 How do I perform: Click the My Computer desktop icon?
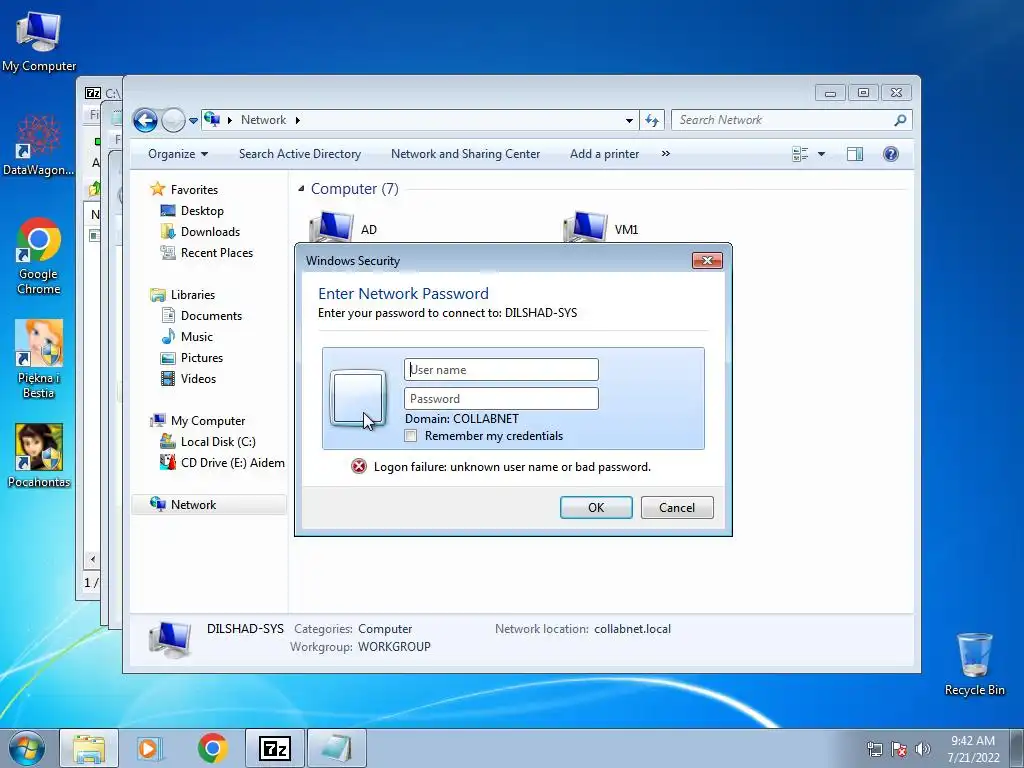pyautogui.click(x=39, y=42)
